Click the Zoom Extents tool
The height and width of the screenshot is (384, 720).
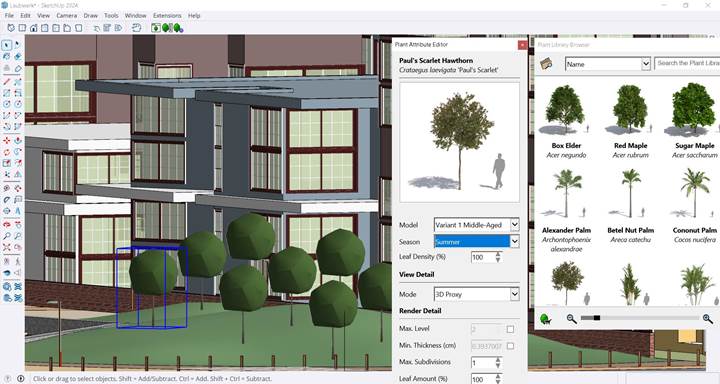[6, 247]
